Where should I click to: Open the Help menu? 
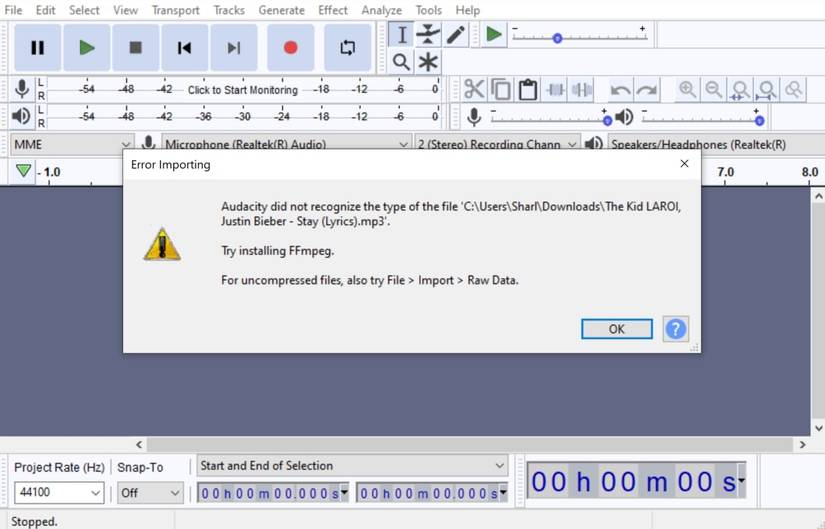click(468, 10)
